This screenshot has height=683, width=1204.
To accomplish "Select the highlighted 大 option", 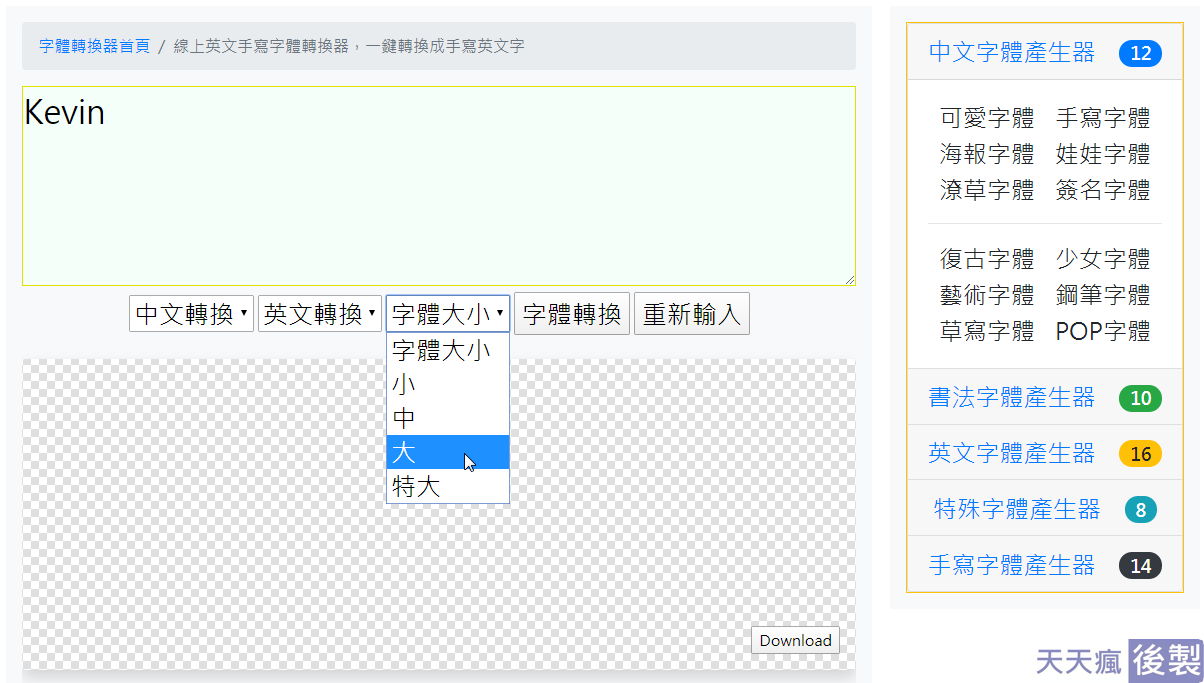I will [448, 452].
